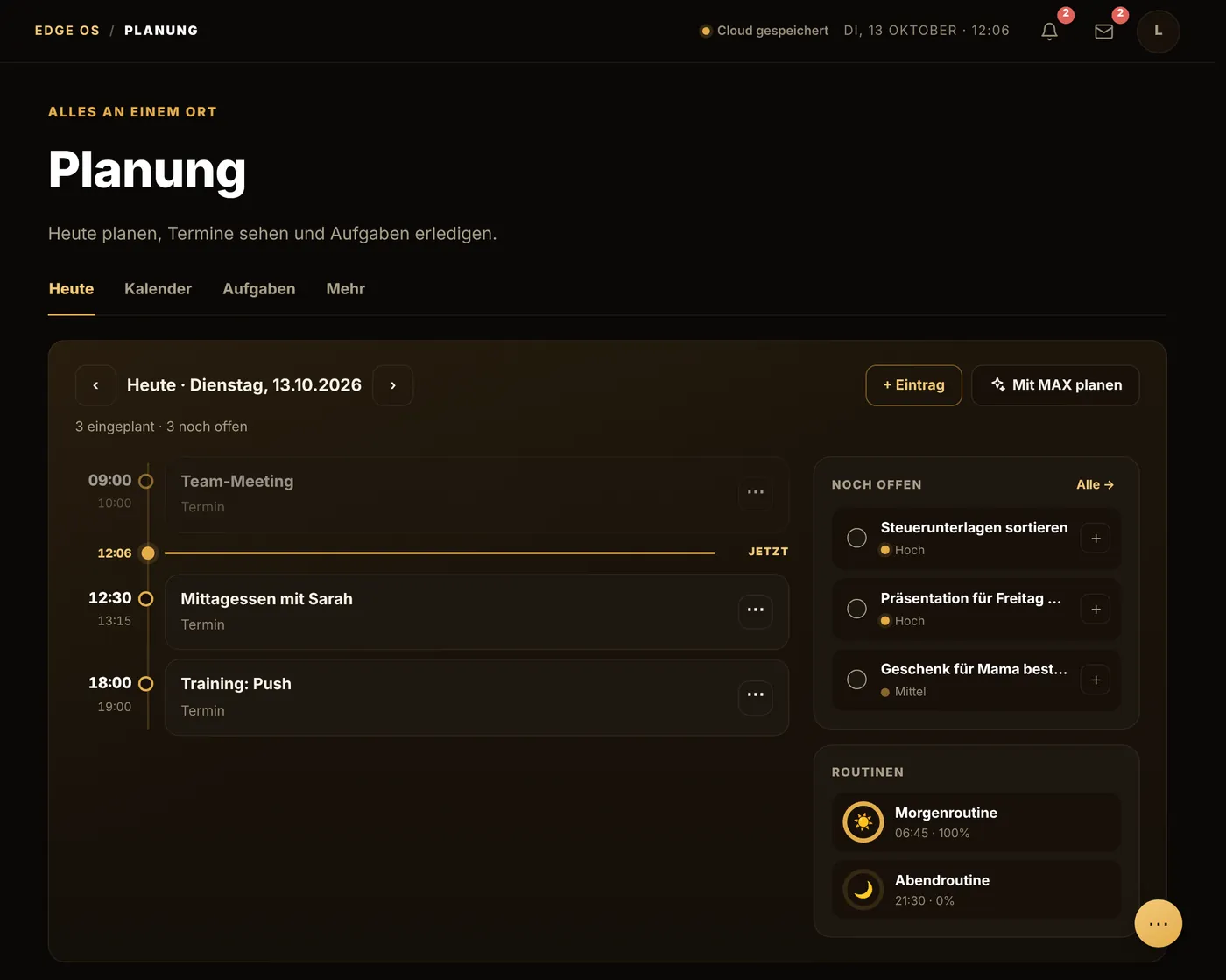Go to next day with right chevron
Screen dimensions: 1226x980
(392, 385)
